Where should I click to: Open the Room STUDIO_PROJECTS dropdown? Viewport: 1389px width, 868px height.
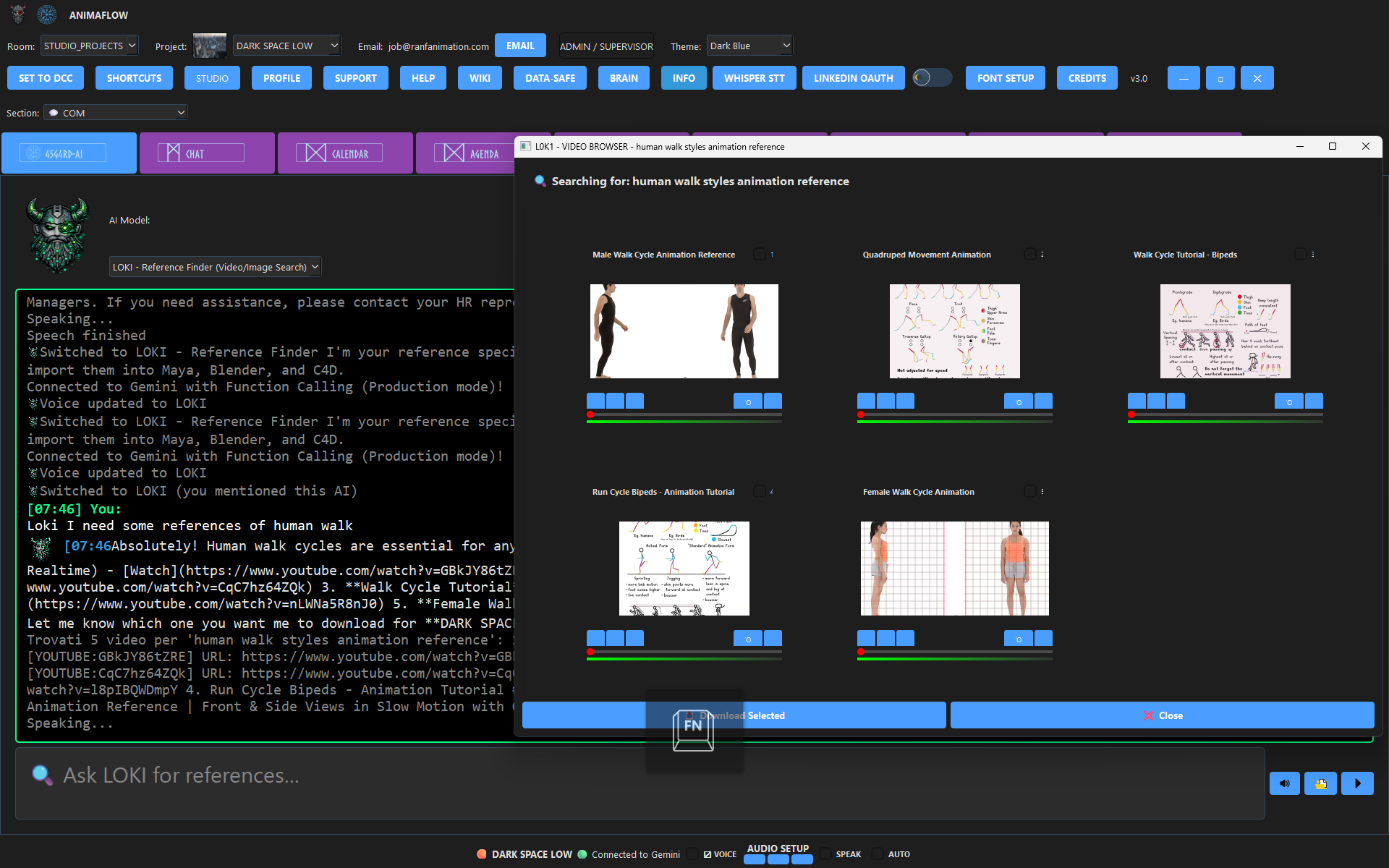89,46
